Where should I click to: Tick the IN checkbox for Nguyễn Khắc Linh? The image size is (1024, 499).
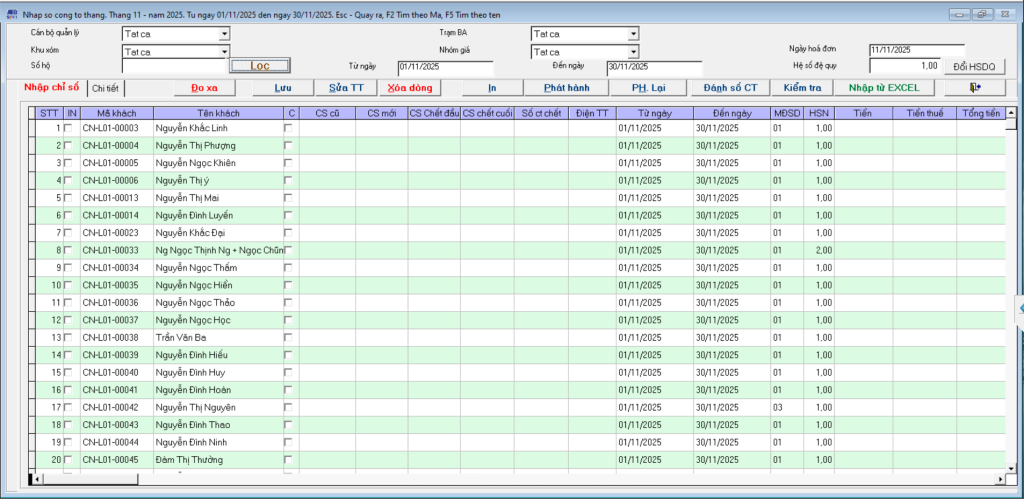click(x=69, y=128)
